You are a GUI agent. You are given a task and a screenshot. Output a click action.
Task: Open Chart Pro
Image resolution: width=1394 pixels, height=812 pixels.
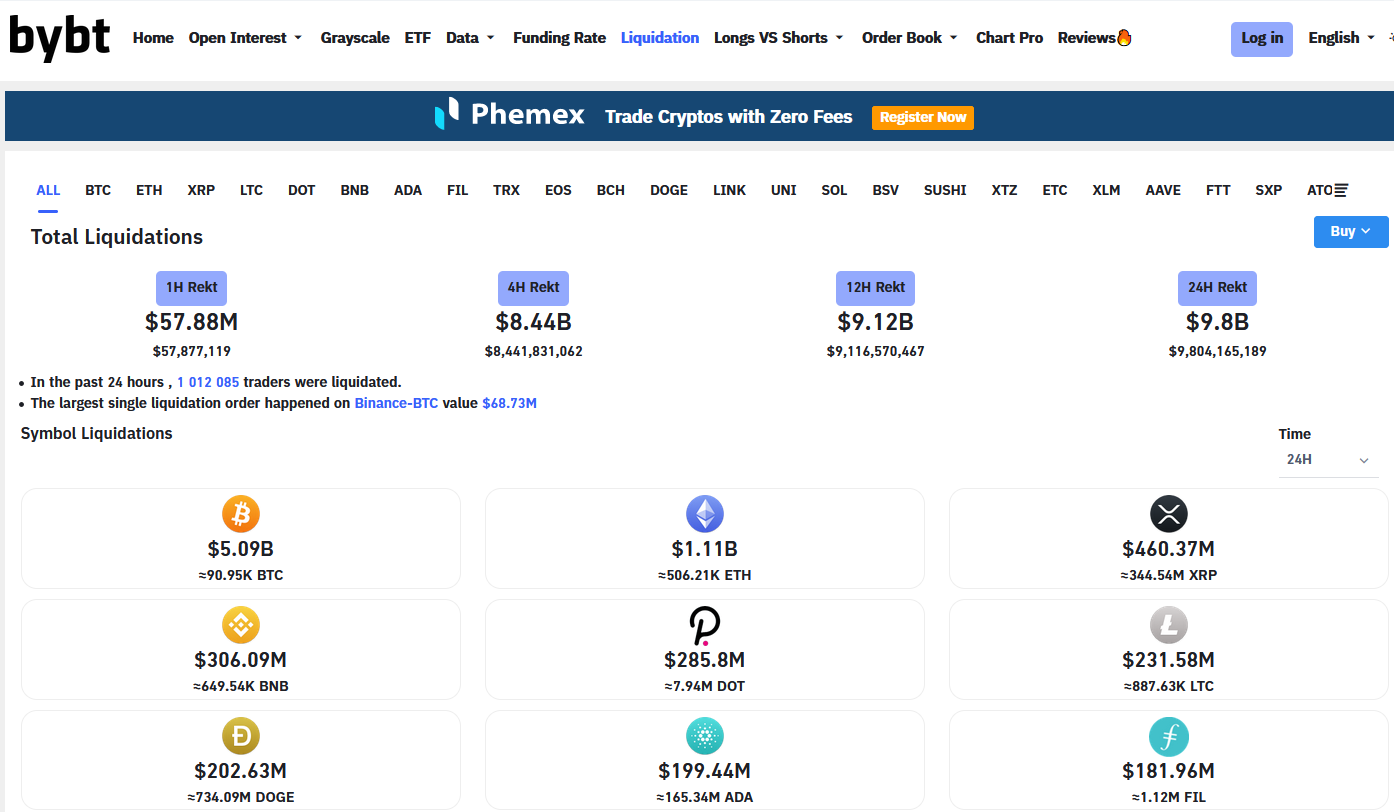click(x=1009, y=38)
